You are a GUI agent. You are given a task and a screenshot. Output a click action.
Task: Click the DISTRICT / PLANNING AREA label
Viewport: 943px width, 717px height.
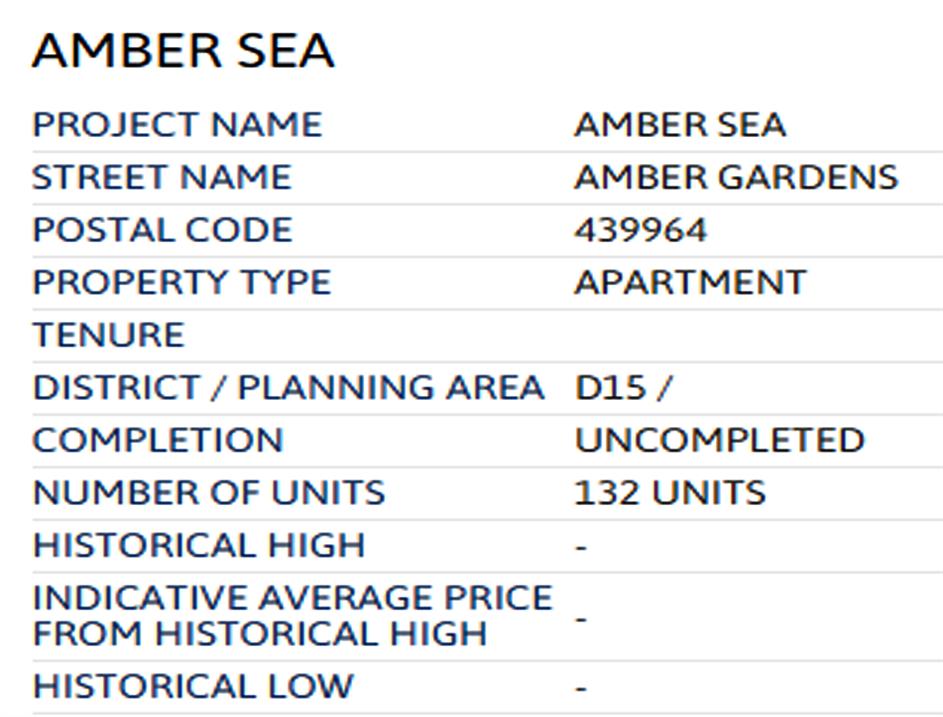[x=288, y=387]
